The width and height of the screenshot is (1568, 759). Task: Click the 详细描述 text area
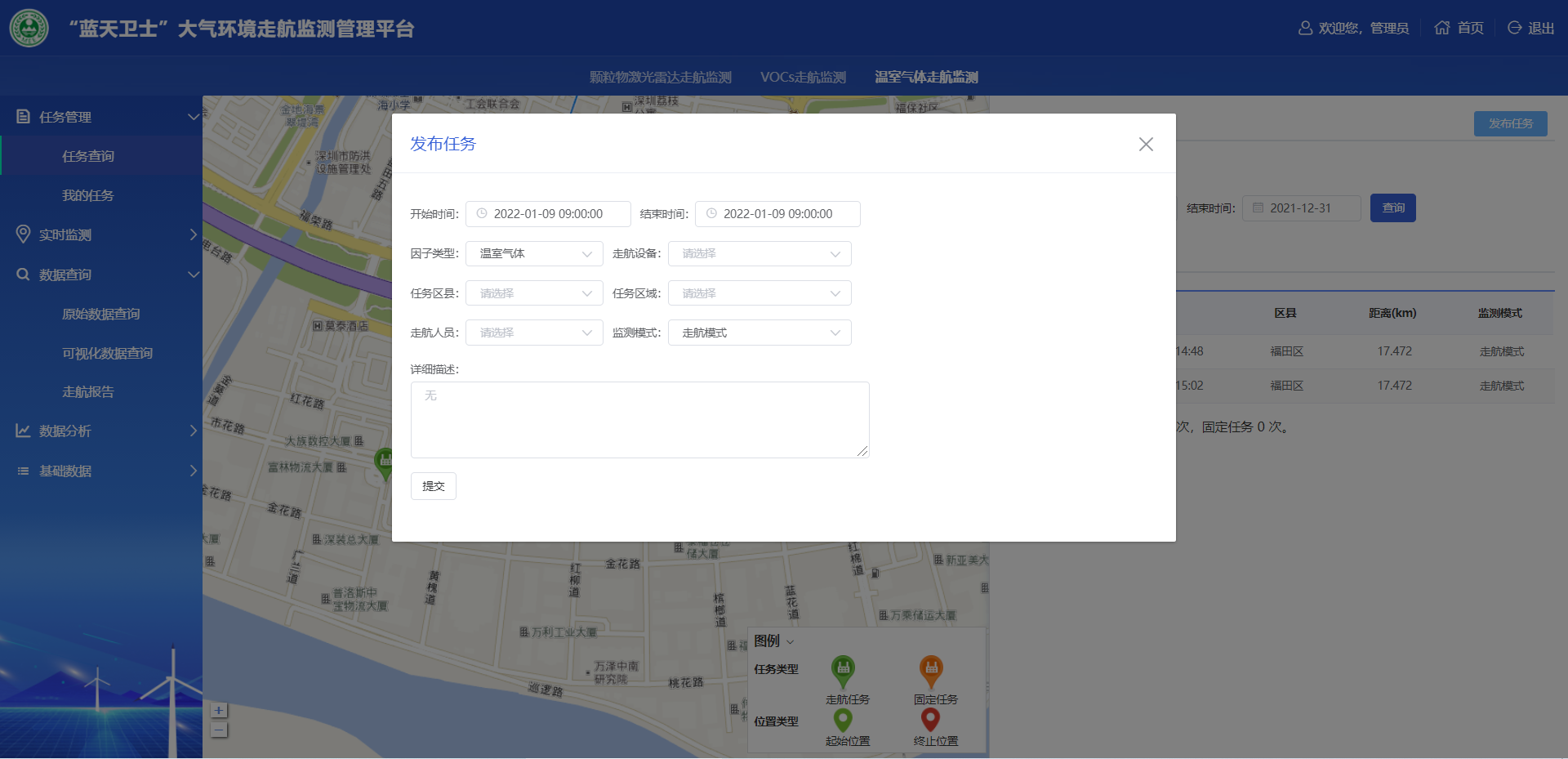coord(639,419)
